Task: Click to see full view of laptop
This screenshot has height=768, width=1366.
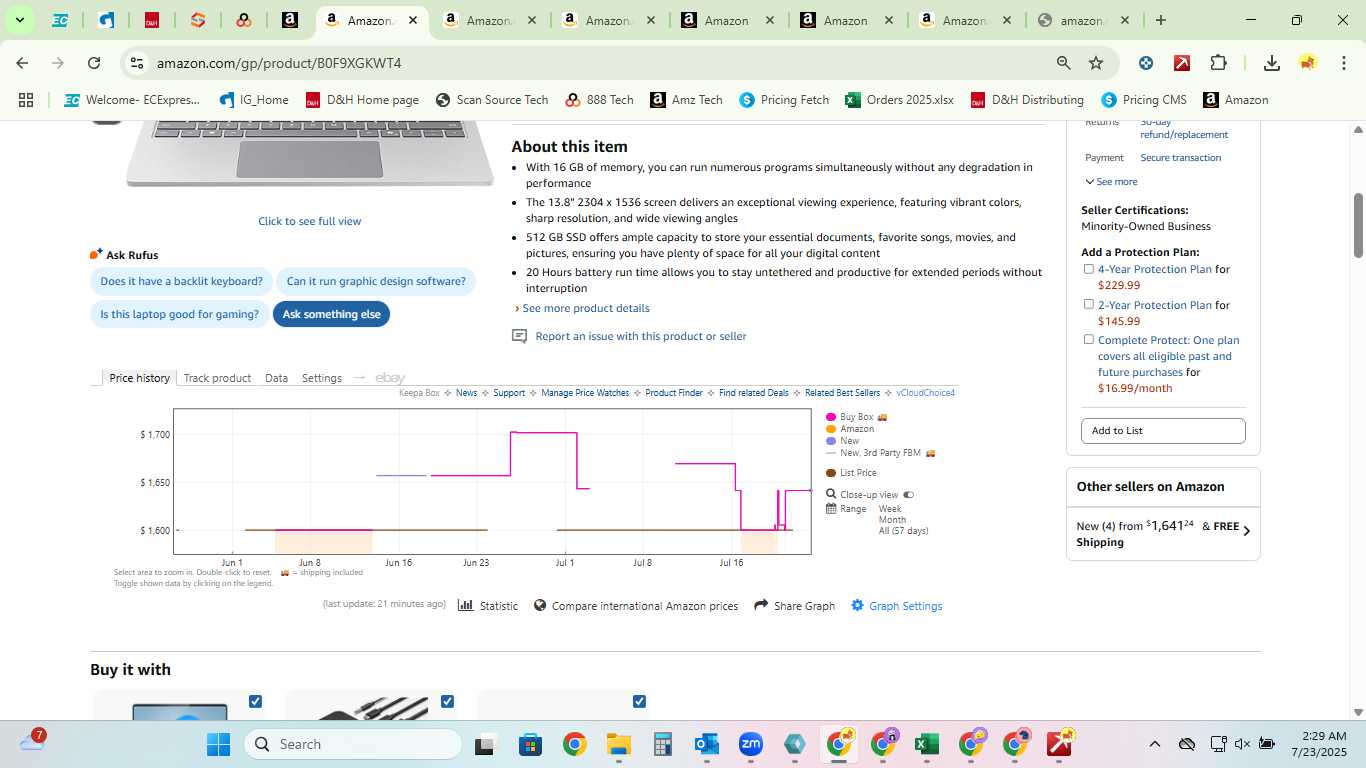Action: tap(310, 221)
